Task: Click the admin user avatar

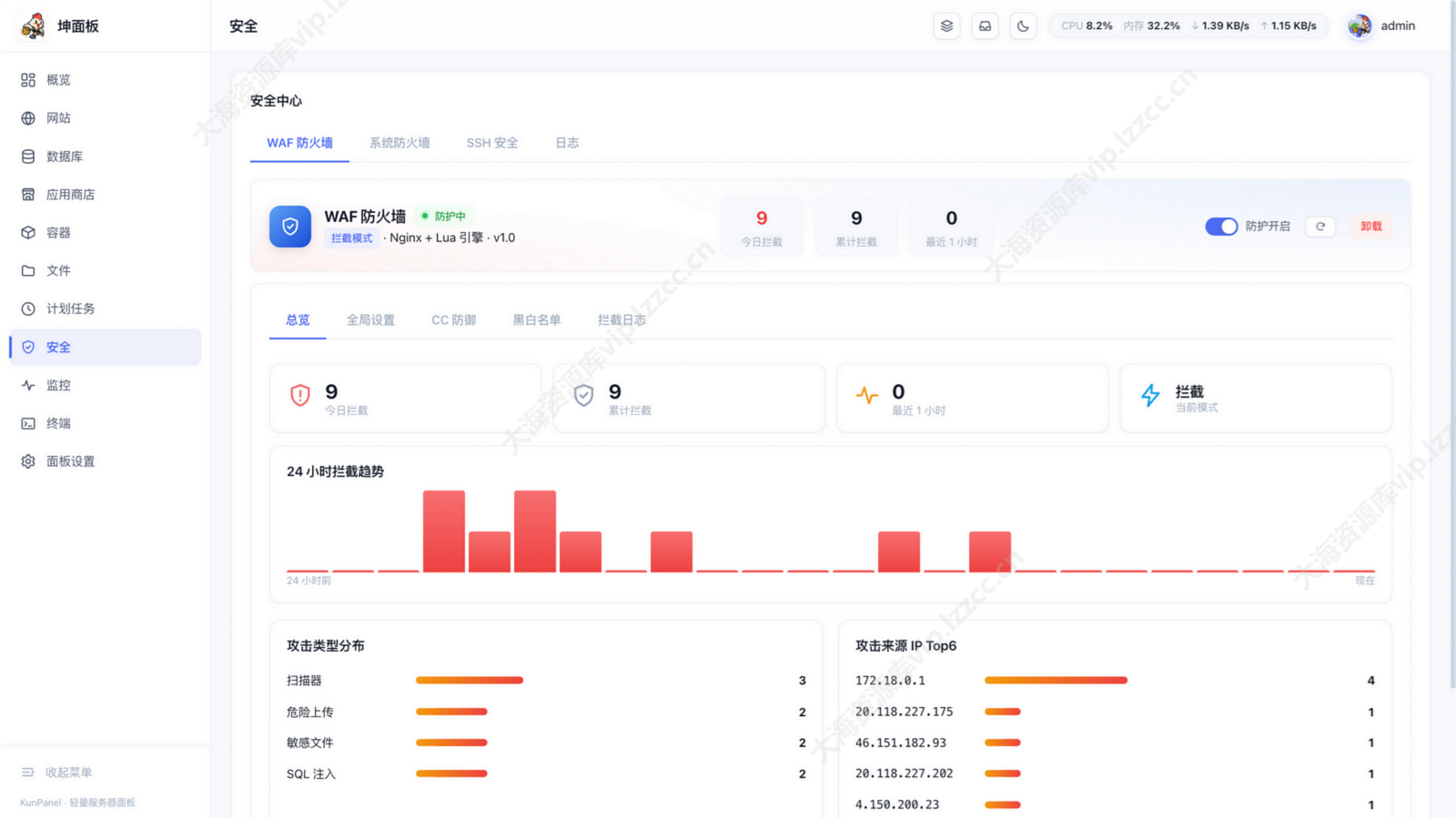Action: tap(1360, 26)
